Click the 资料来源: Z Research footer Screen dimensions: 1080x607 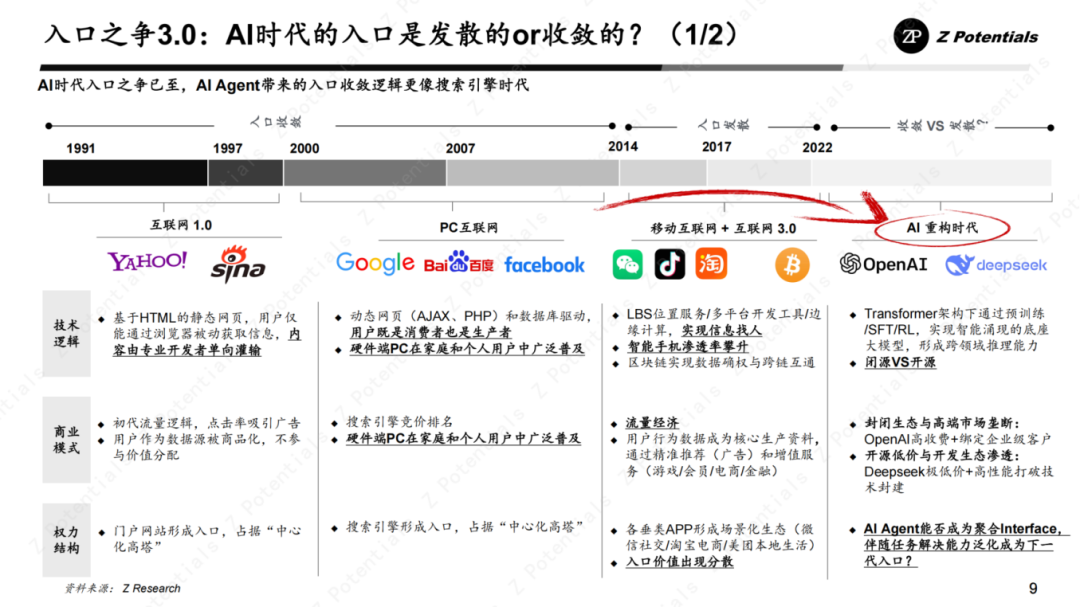(123, 588)
